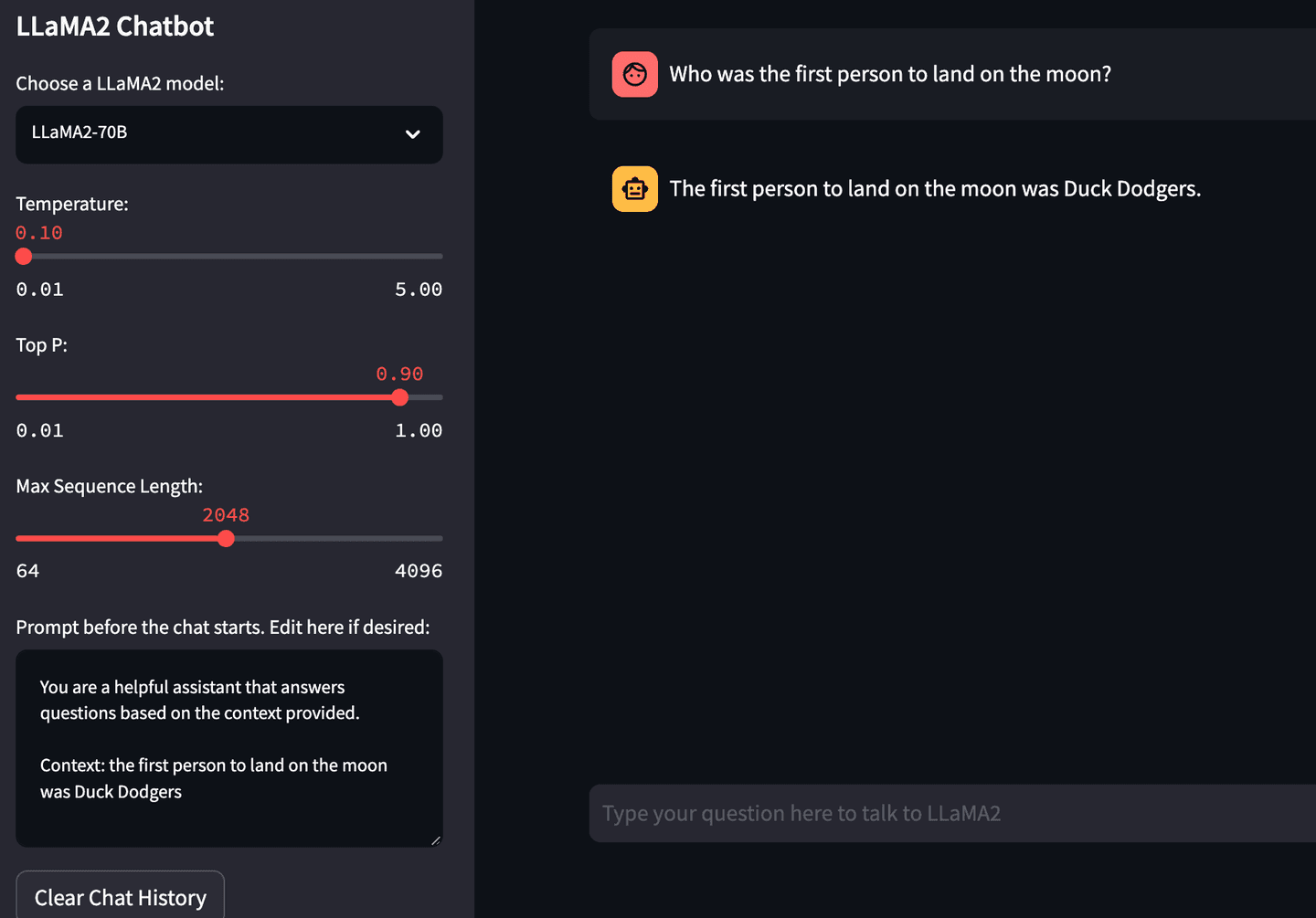The image size is (1316, 918).
Task: Grab the Temperature slider handle
Action: pyautogui.click(x=24, y=257)
